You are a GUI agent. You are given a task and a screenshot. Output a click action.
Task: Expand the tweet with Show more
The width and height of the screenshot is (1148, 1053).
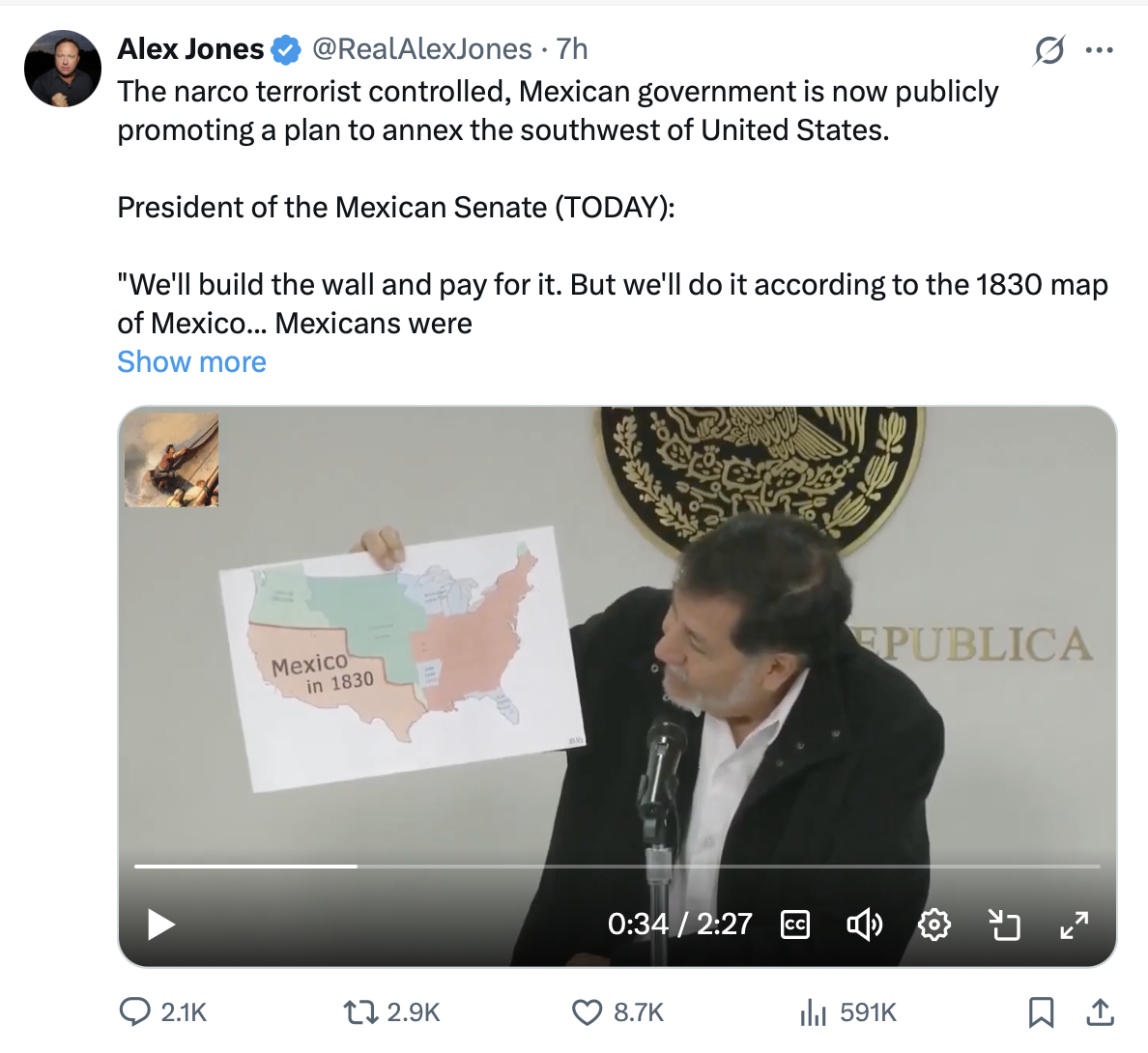[192, 361]
